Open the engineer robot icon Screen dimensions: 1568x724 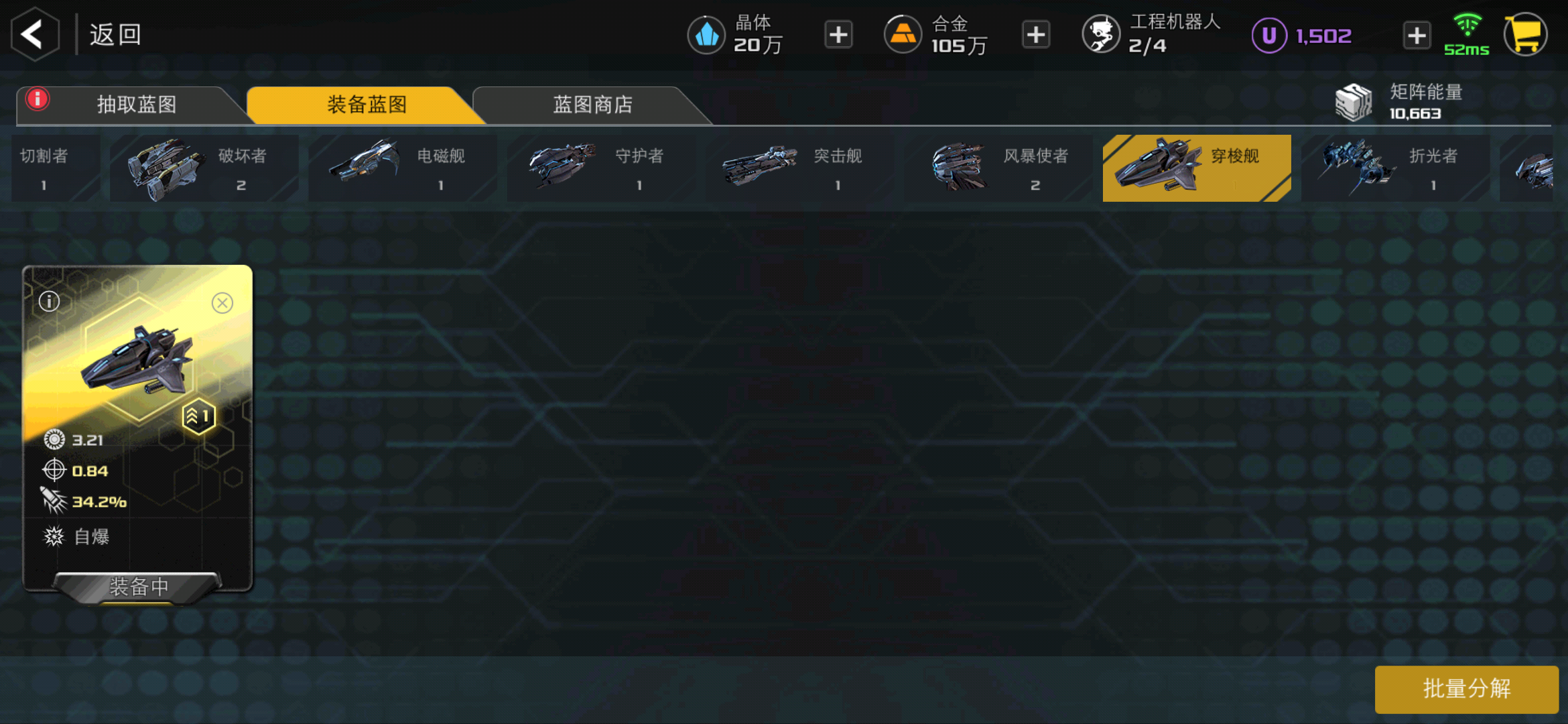coord(1101,34)
